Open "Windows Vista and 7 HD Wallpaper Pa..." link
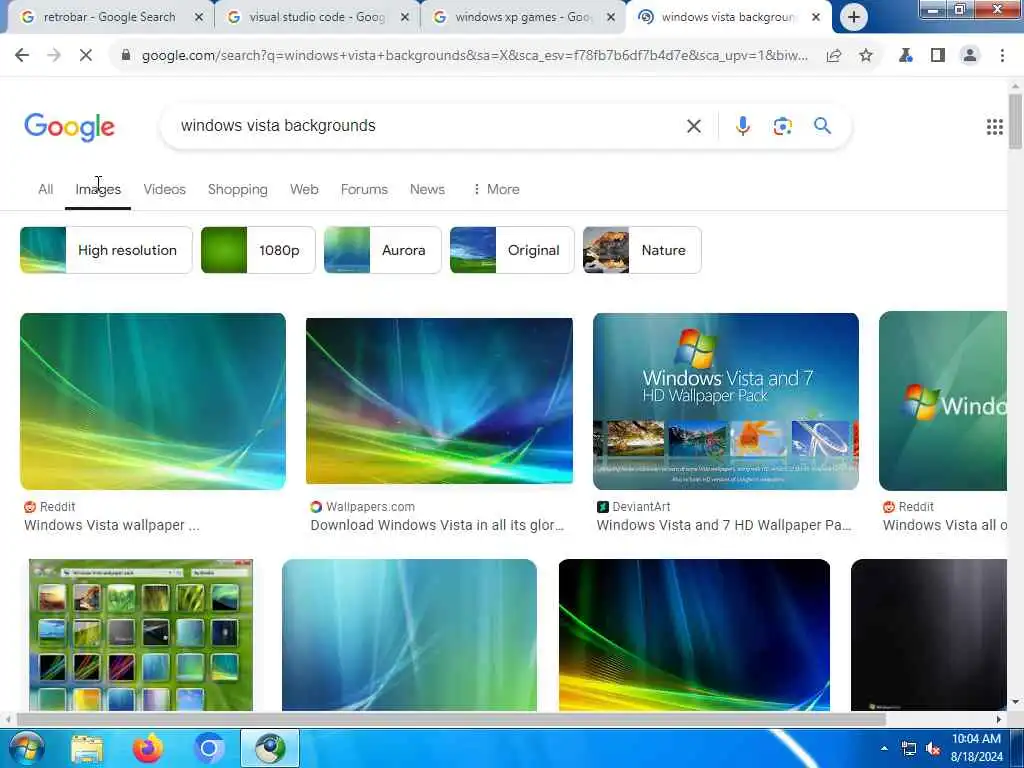This screenshot has width=1024, height=768. 724,526
